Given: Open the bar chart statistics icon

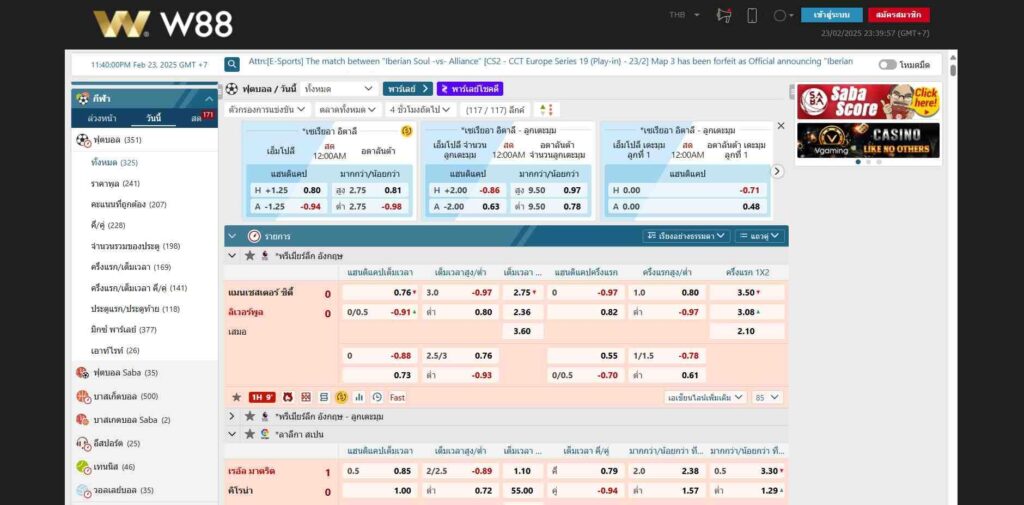Looking at the screenshot, I should [359, 397].
